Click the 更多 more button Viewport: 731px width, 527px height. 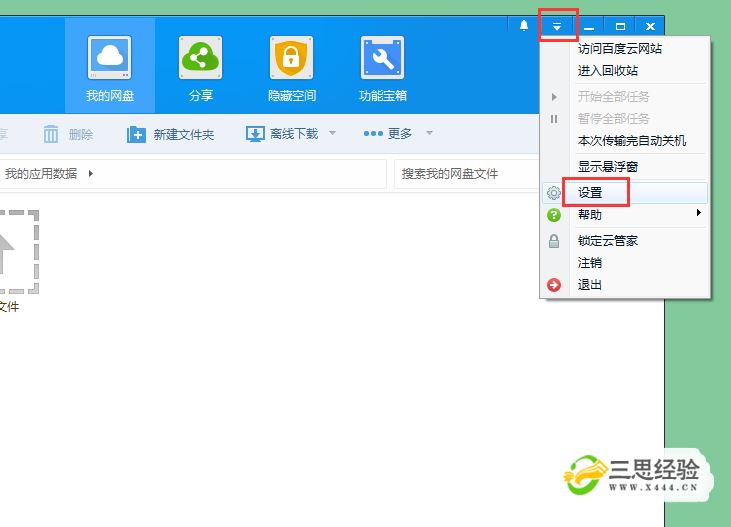pyautogui.click(x=388, y=134)
